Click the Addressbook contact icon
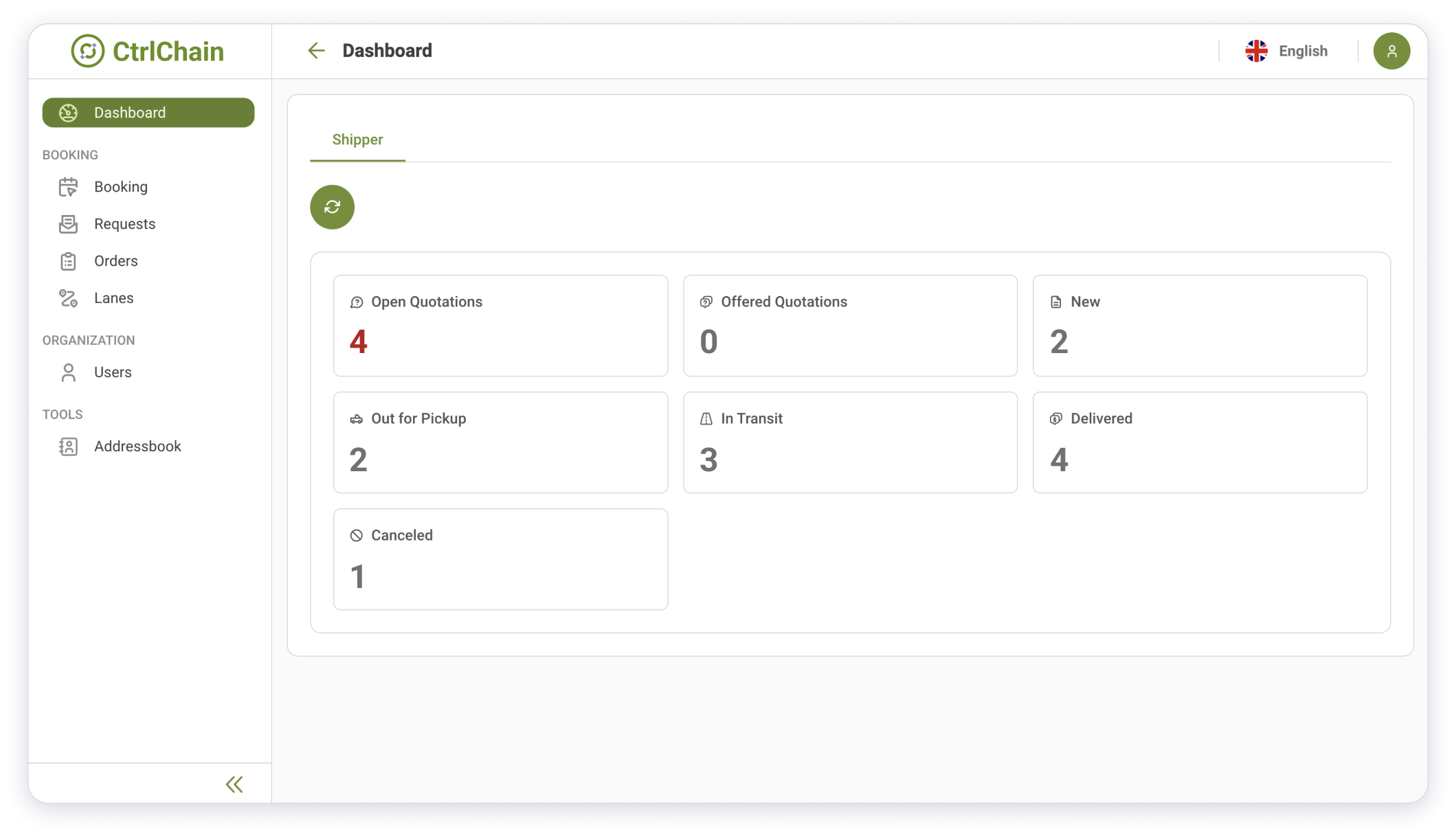1456x836 pixels. pos(68,447)
